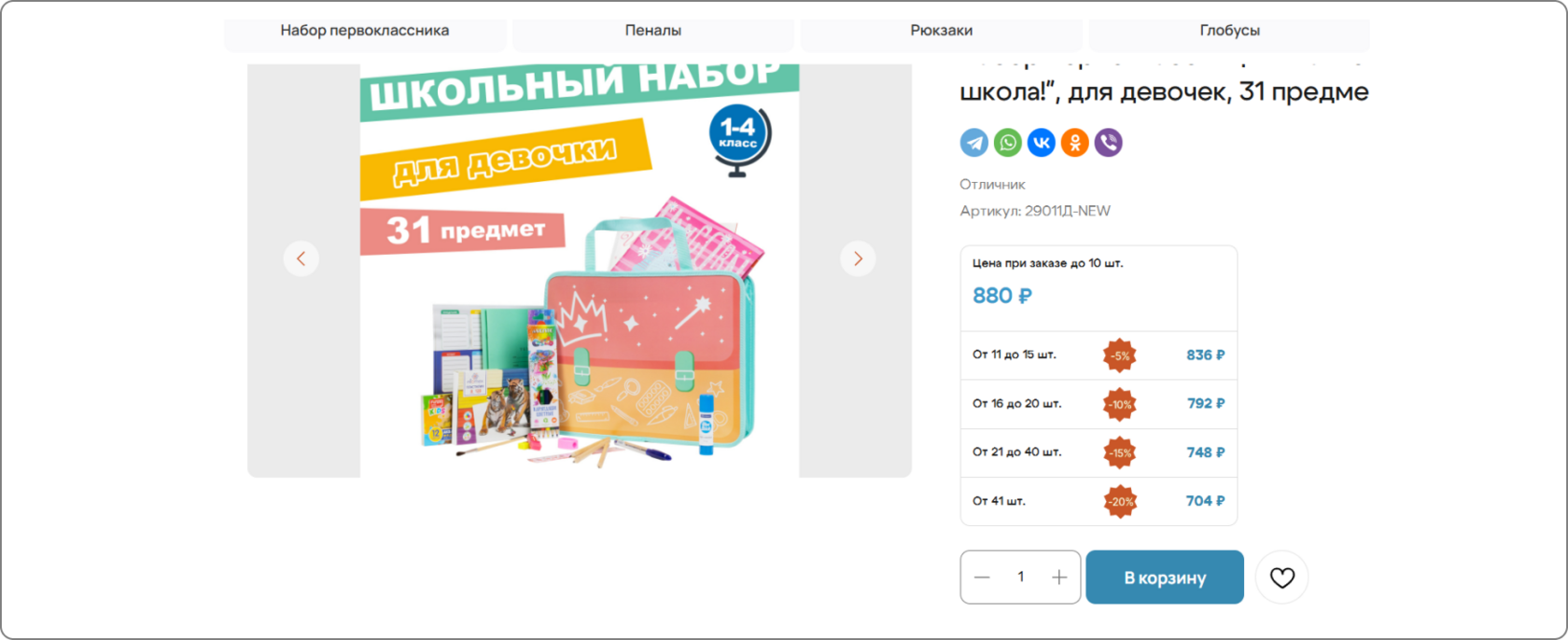Add item with В корзину button
The image size is (1568, 640).
[x=1165, y=577]
